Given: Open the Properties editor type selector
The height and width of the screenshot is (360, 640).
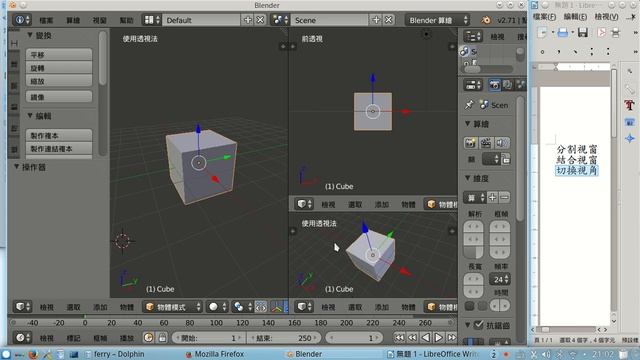Looking at the screenshot, I should pos(473,85).
